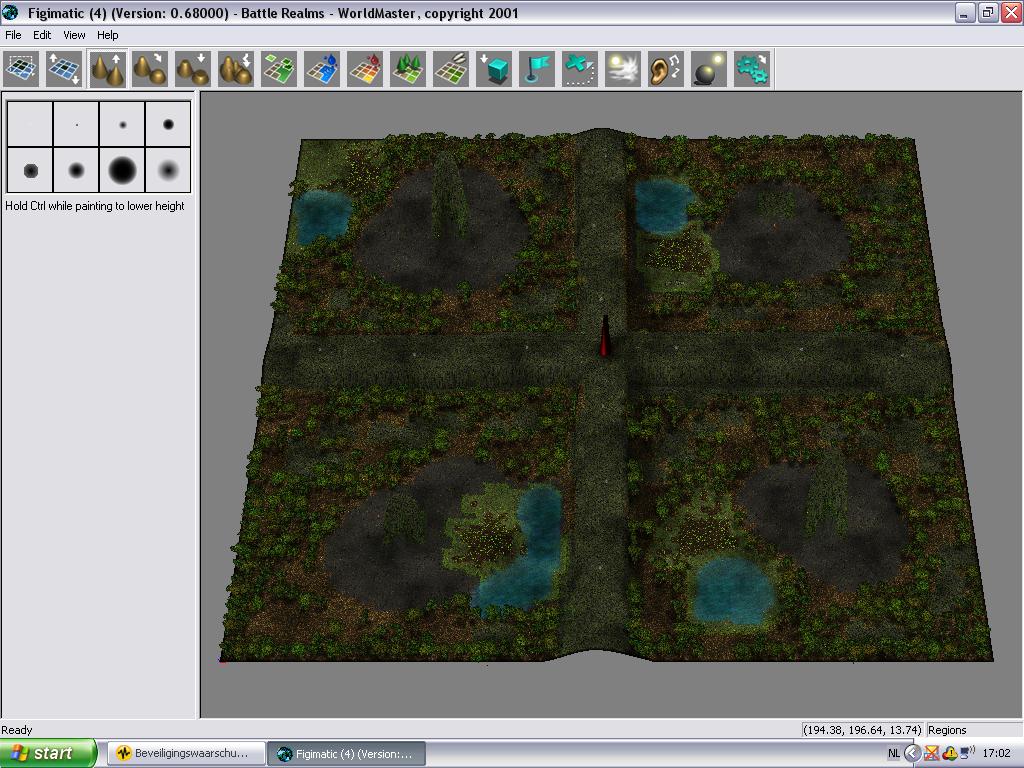Click the Figimatic taskbar button

[347, 753]
